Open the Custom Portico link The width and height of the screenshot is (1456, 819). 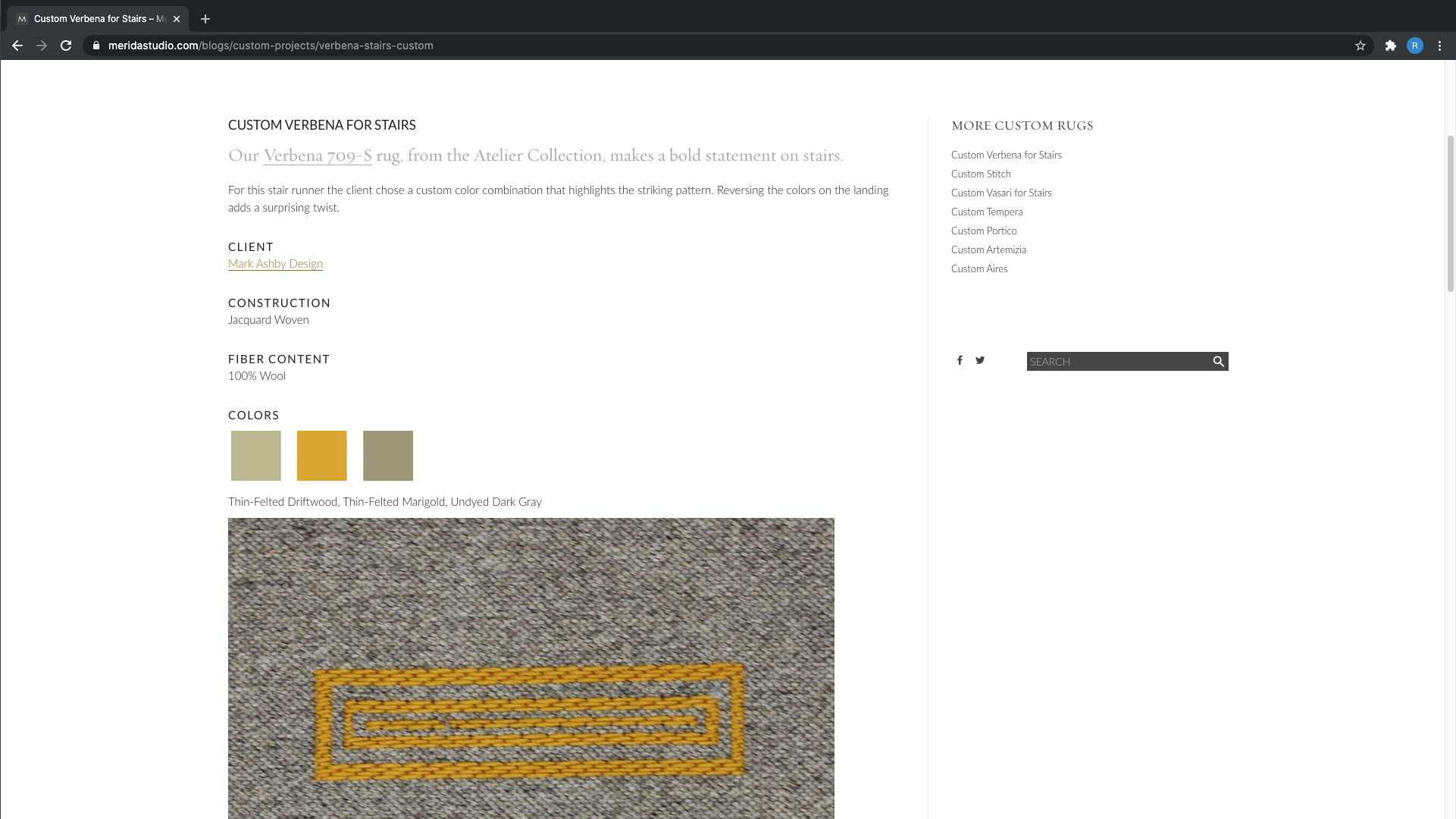tap(984, 231)
